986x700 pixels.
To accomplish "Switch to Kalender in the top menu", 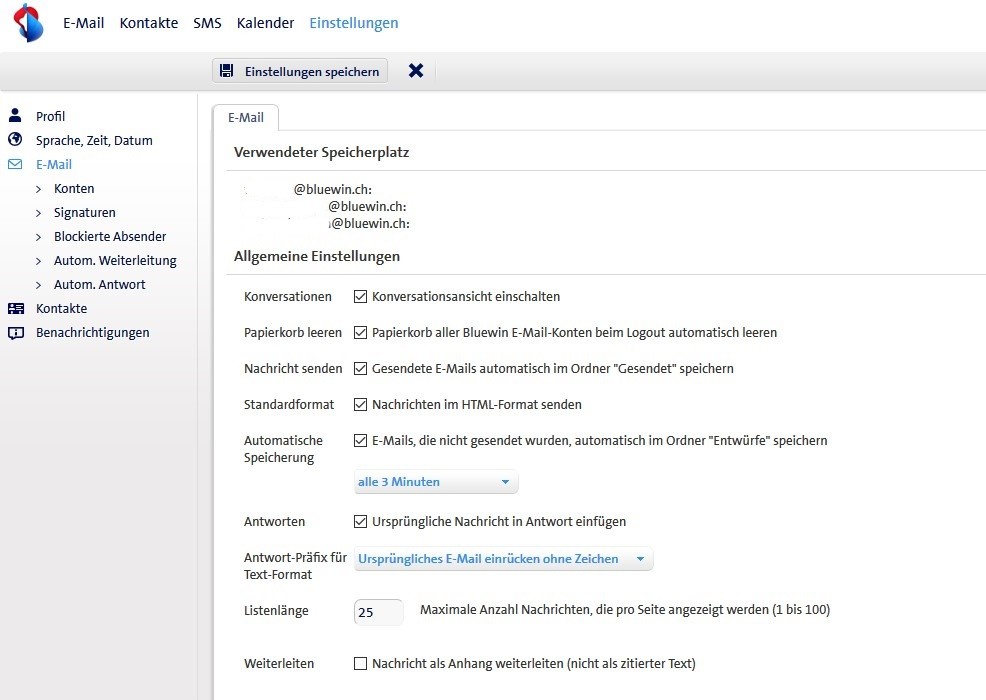I will [265, 22].
